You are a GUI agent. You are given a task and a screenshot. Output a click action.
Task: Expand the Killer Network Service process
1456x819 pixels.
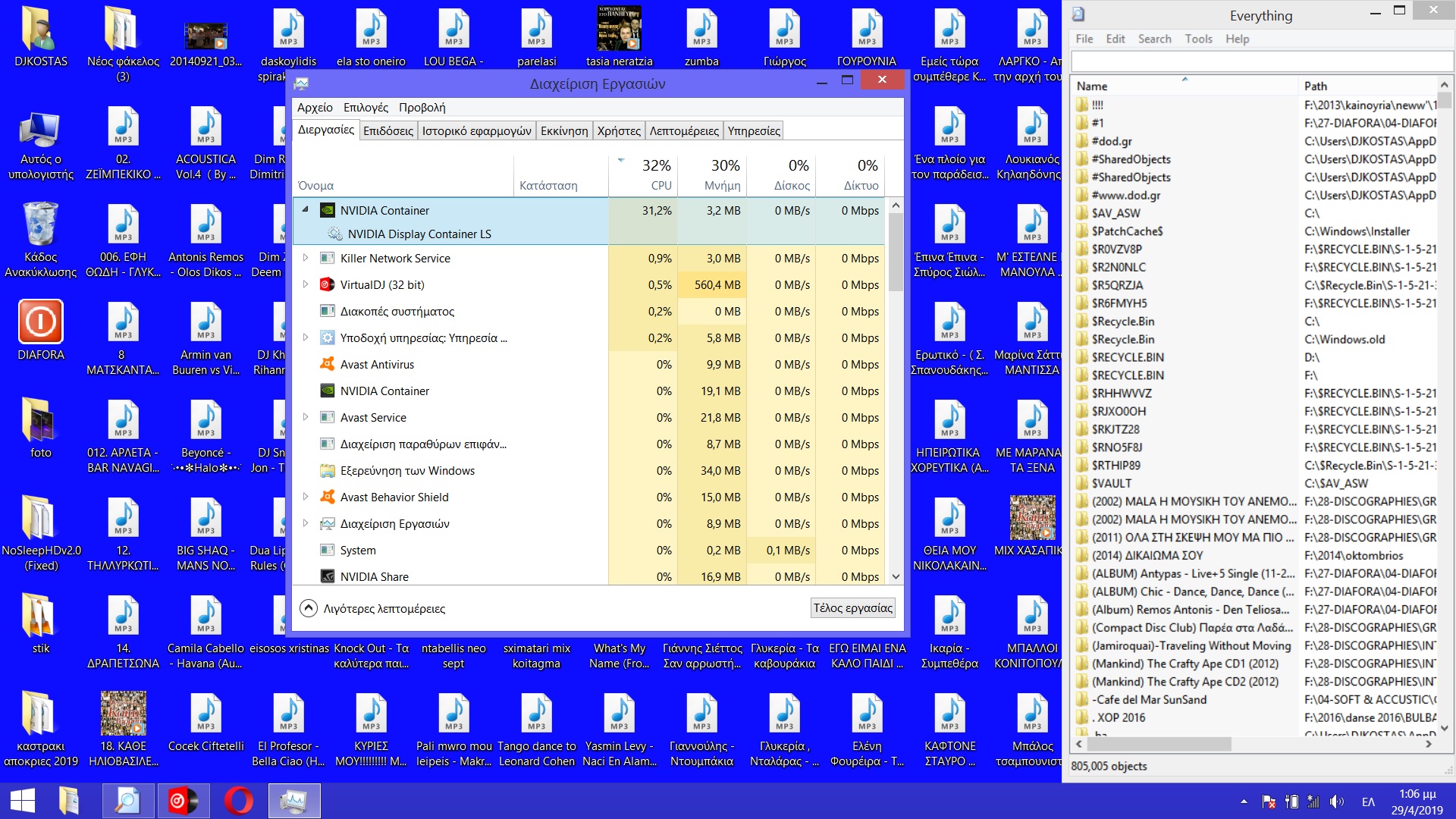[x=306, y=258]
